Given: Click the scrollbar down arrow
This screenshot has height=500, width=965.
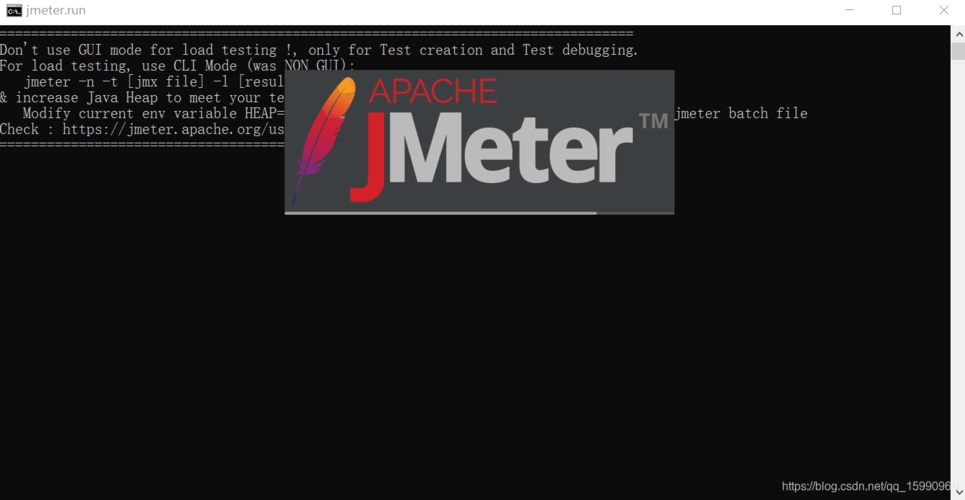Looking at the screenshot, I should 958,493.
